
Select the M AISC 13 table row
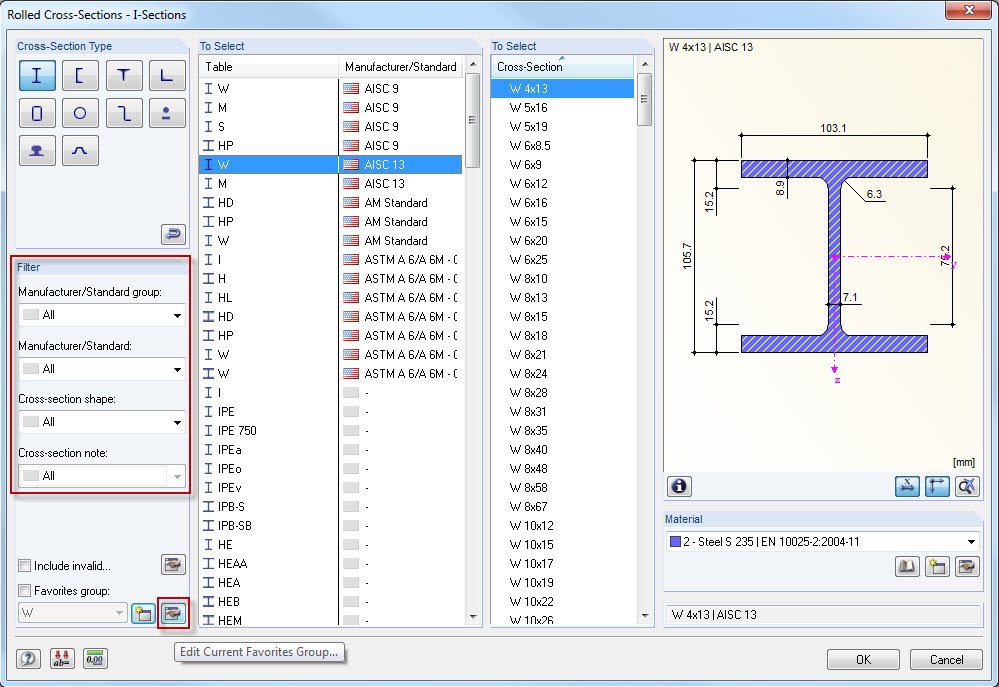[331, 184]
